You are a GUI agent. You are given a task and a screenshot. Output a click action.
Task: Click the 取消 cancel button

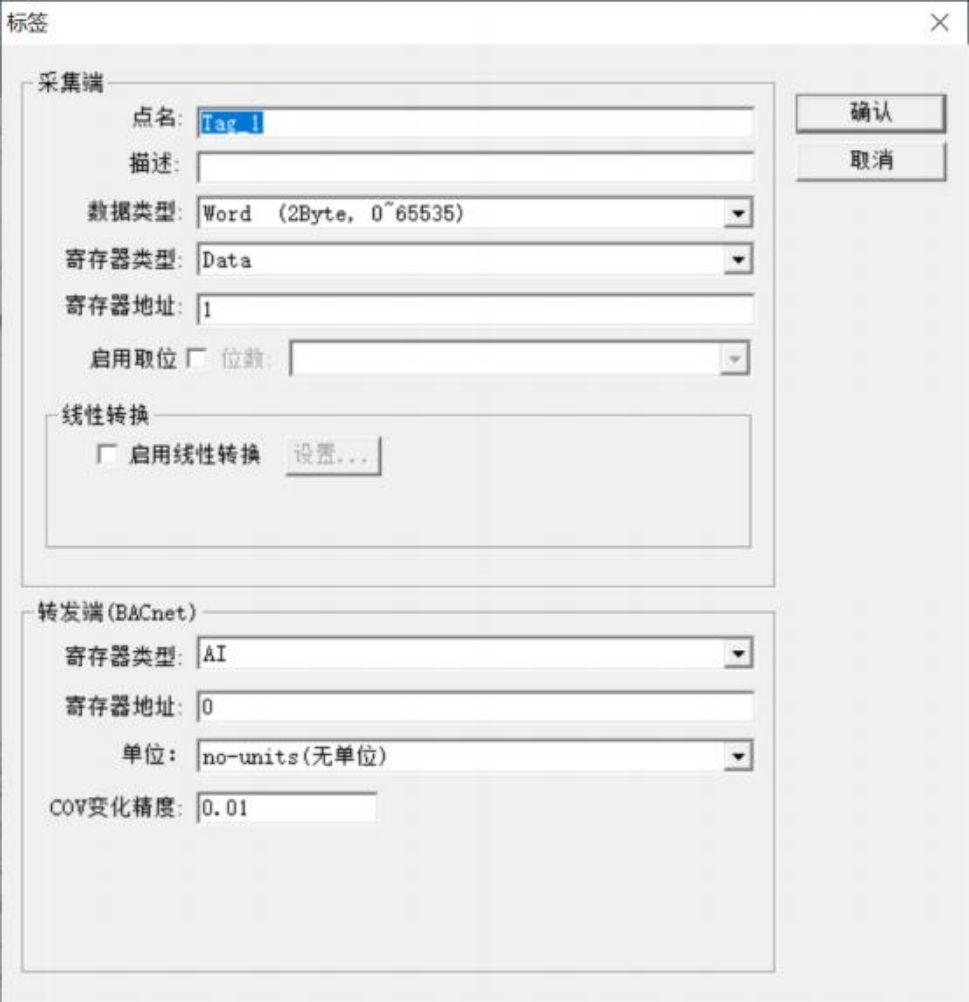coord(871,160)
